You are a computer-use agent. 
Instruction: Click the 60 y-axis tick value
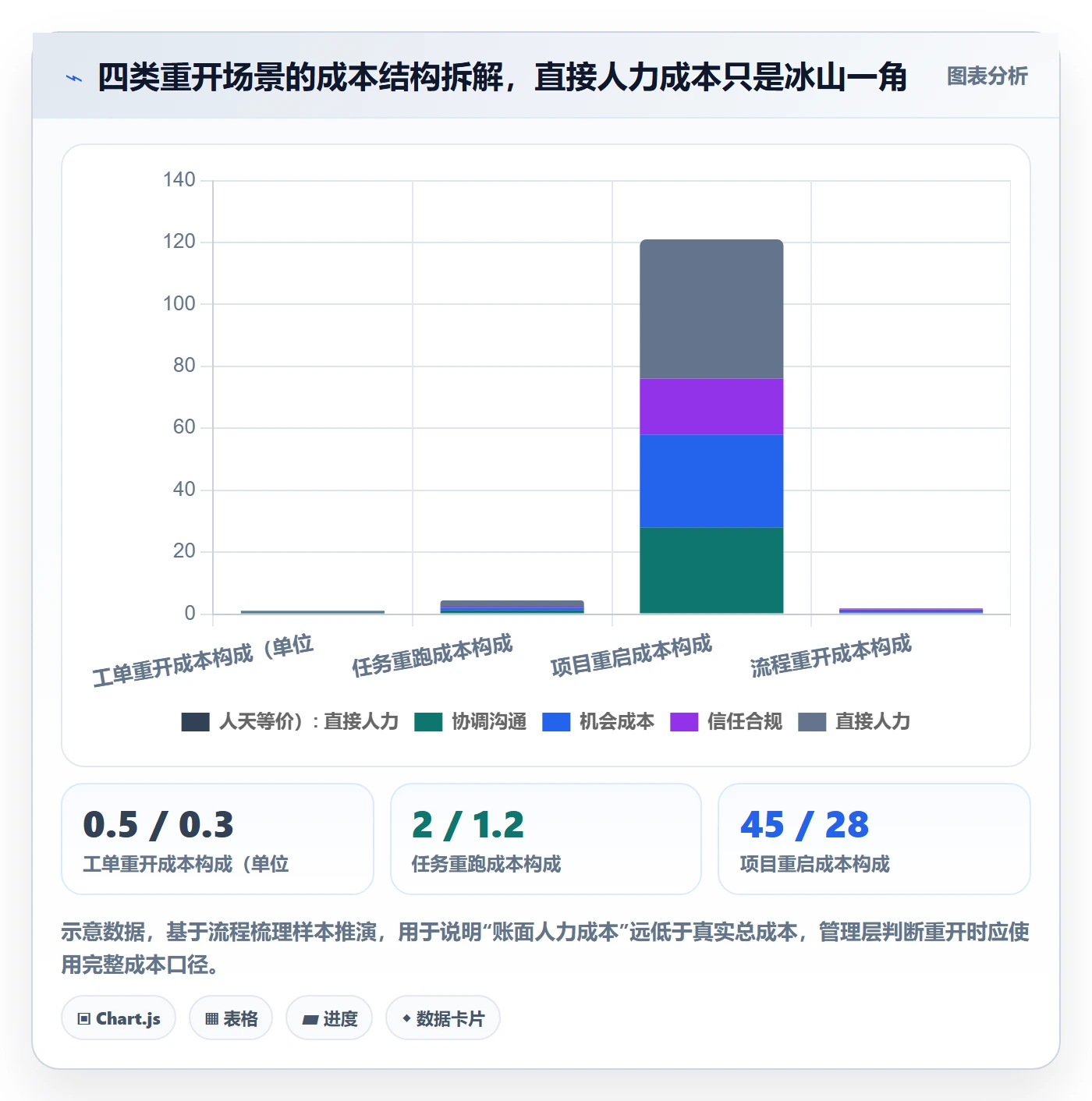(184, 427)
